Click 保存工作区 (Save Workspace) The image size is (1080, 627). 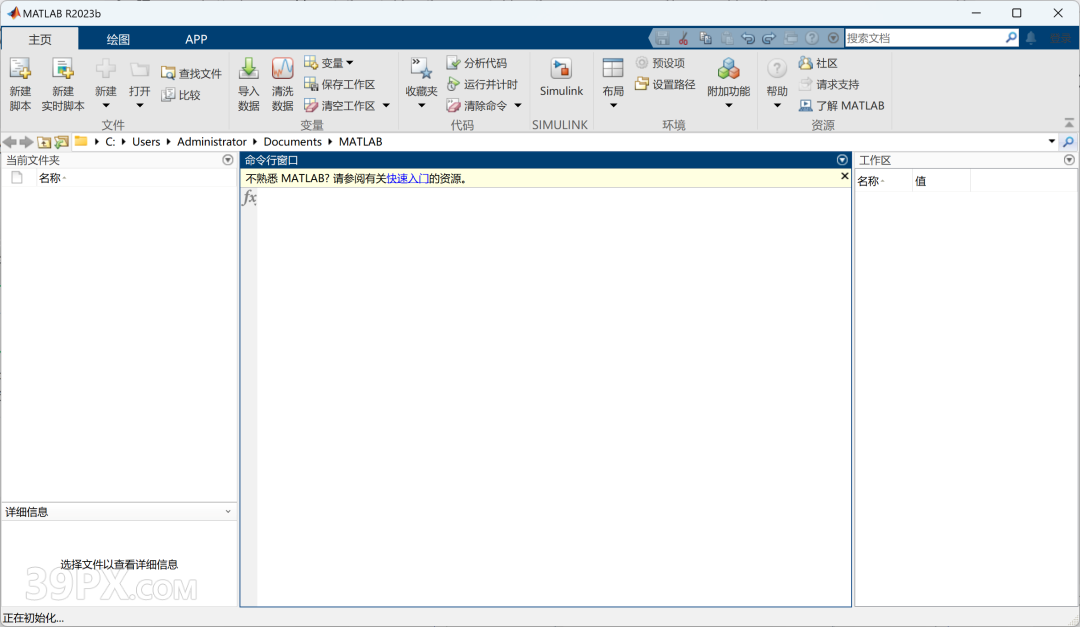tap(340, 84)
